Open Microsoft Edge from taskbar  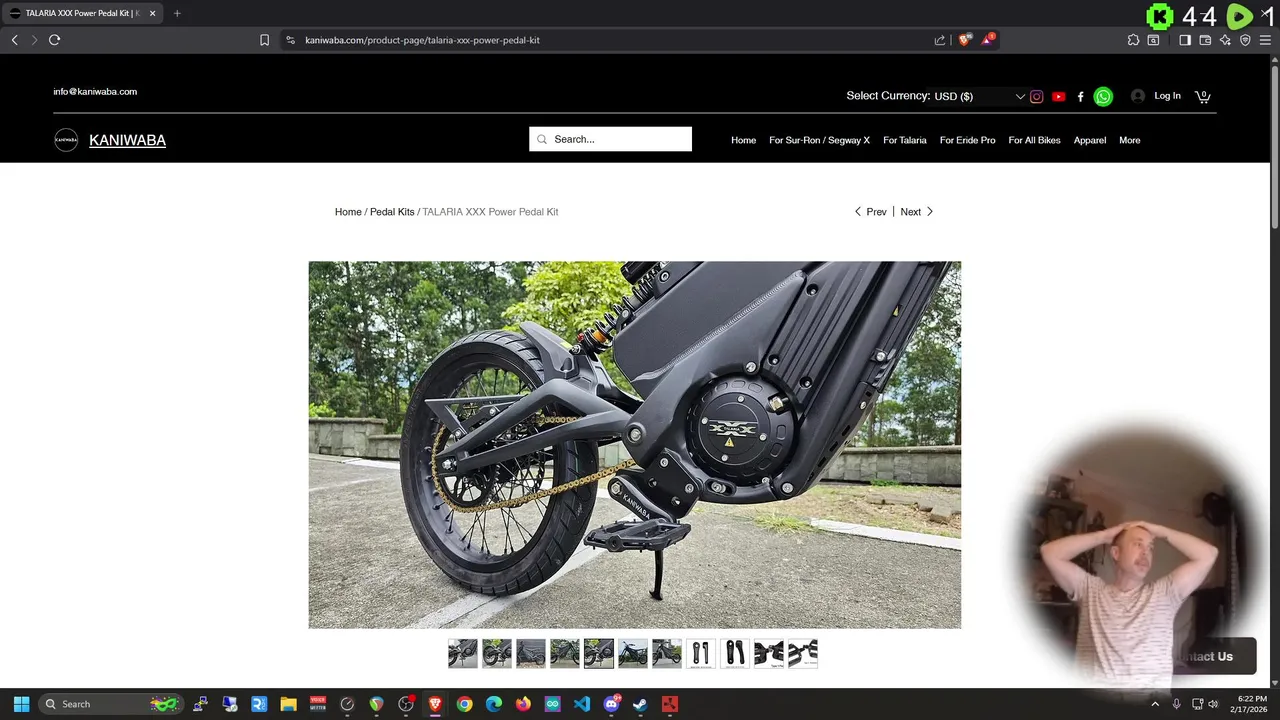[x=494, y=704]
